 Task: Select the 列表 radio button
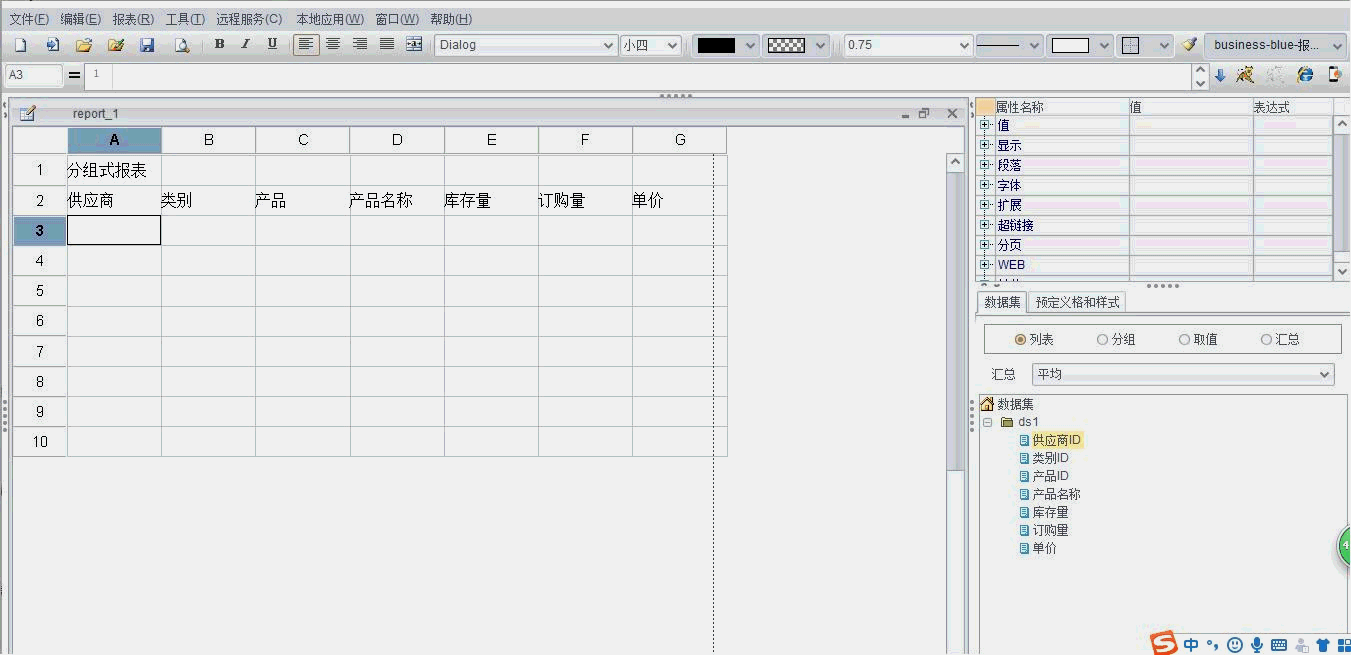pos(1020,340)
